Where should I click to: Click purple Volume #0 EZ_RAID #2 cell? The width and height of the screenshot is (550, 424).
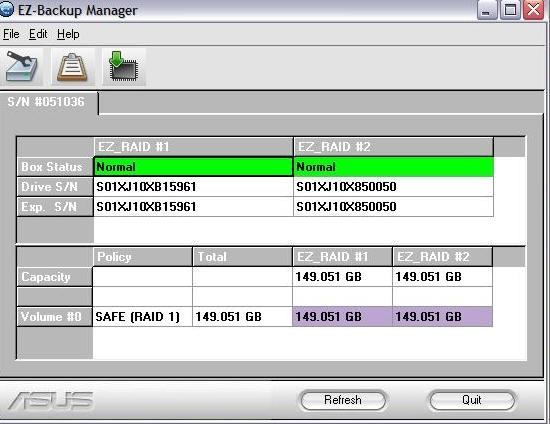442,317
